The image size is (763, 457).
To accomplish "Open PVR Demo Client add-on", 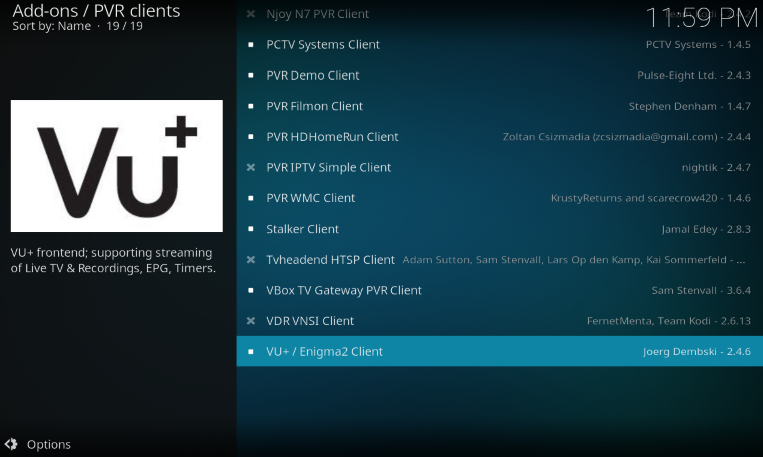I will 500,75.
